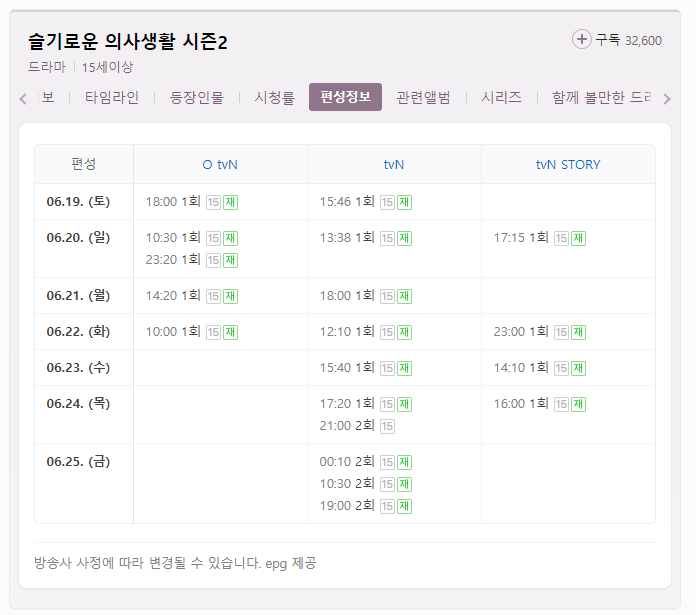696x615 pixels.
Task: Open the 관련앨범 tab
Action: coord(423,97)
